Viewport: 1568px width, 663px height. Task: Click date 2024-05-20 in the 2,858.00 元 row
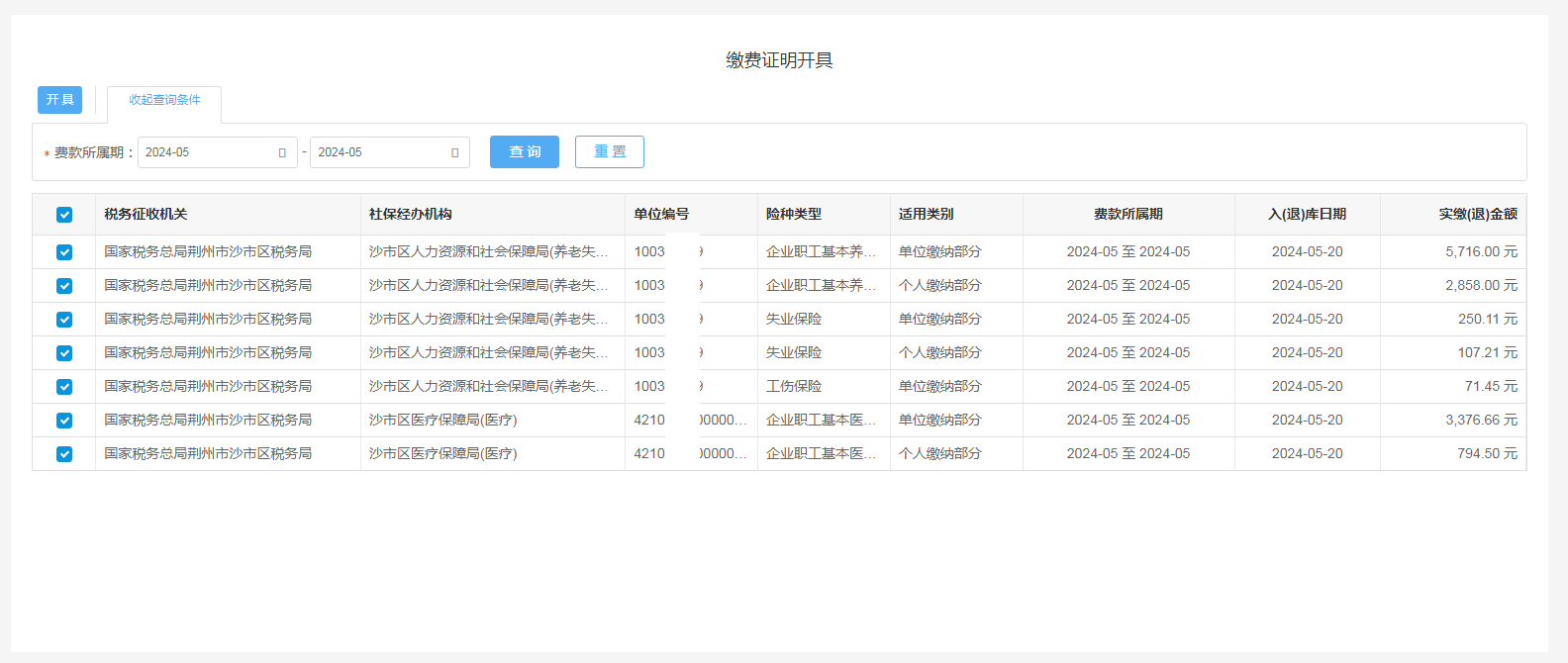point(1308,285)
